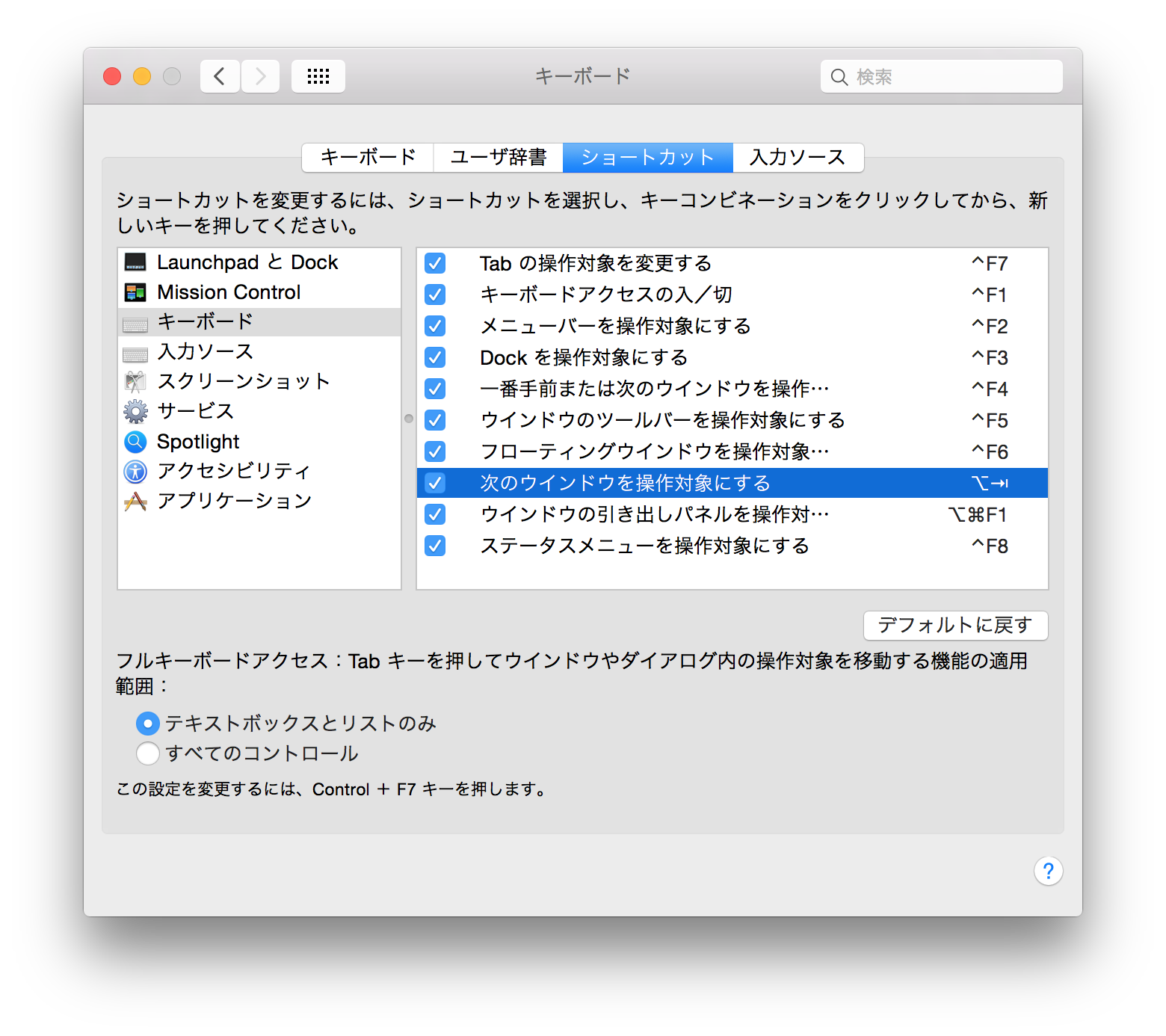Show all preference panes via grid icon
This screenshot has width=1166, height=1036.
[x=318, y=75]
